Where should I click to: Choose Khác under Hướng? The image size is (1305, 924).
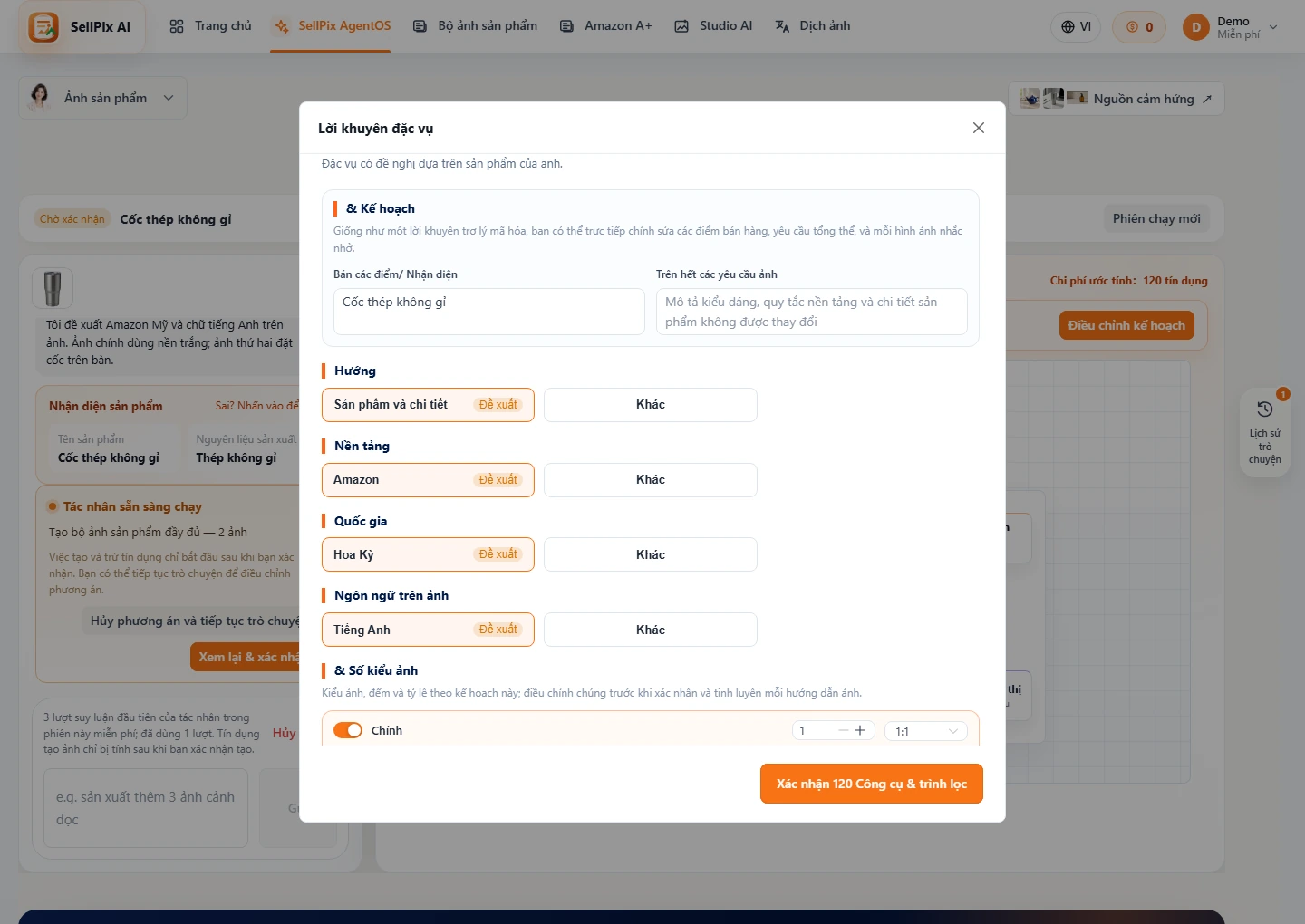tap(651, 405)
